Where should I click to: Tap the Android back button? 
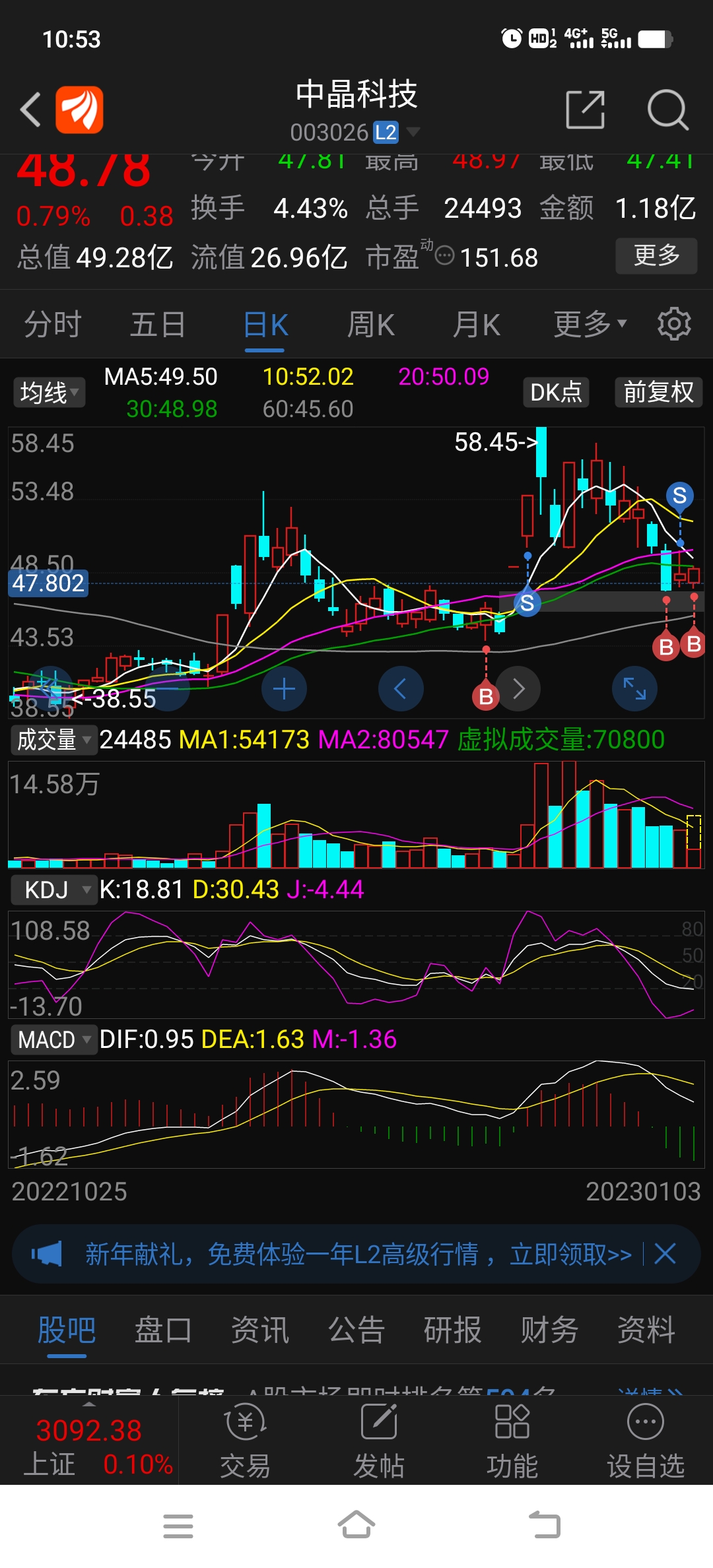(545, 1525)
